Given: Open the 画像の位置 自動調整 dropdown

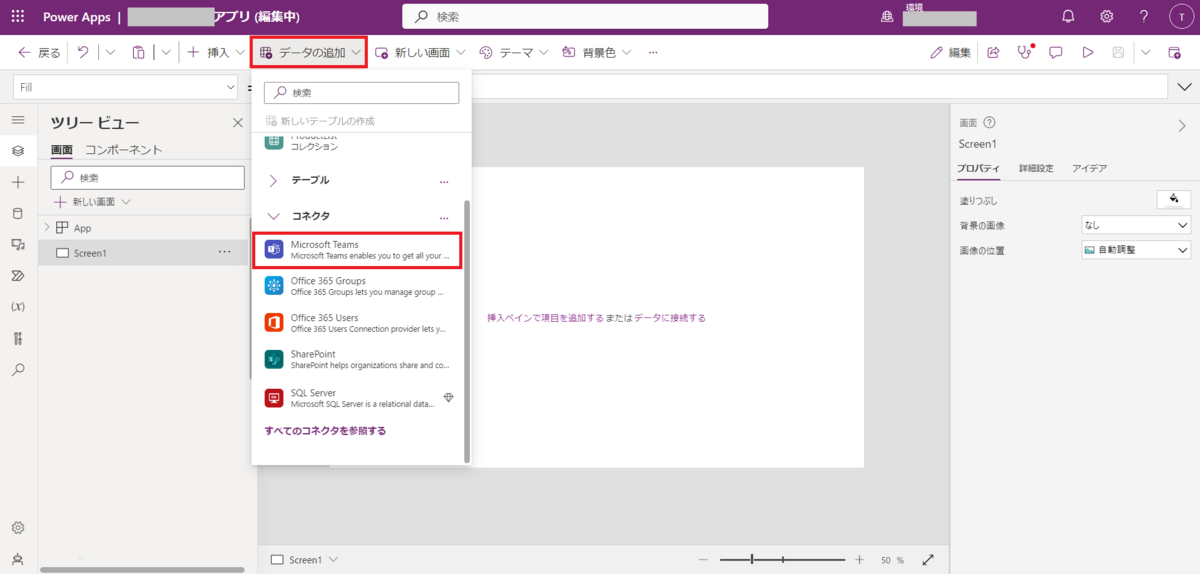Looking at the screenshot, I should [1136, 249].
